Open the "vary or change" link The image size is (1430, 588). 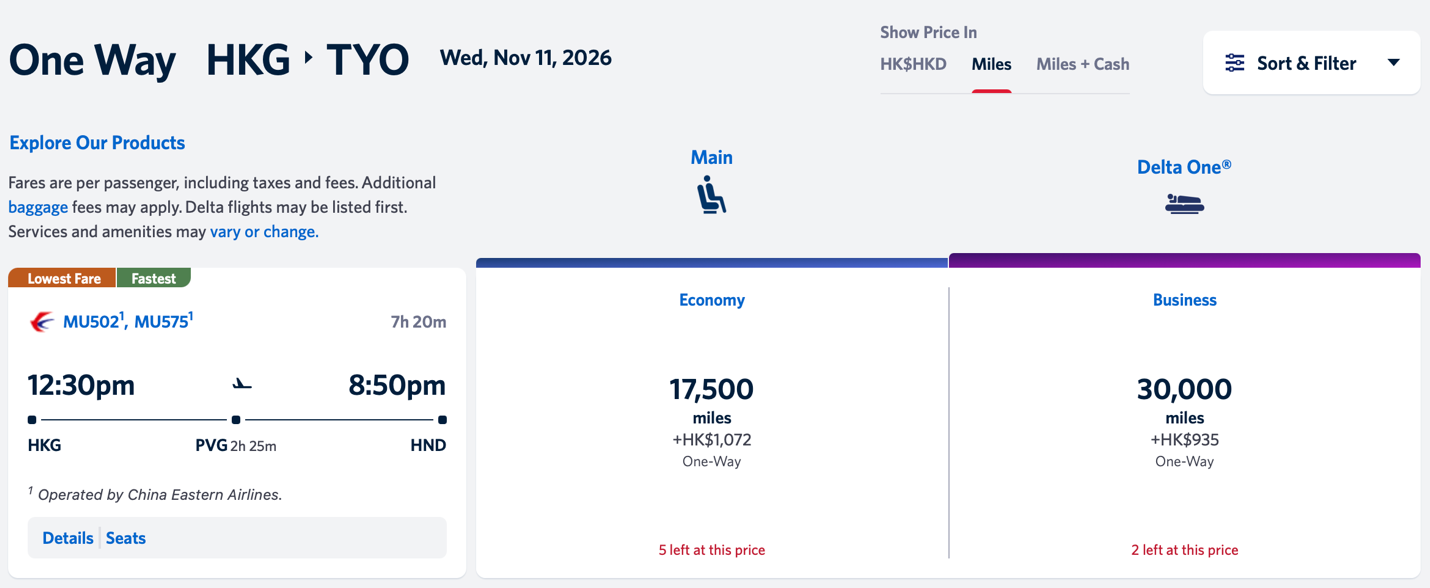(x=264, y=231)
